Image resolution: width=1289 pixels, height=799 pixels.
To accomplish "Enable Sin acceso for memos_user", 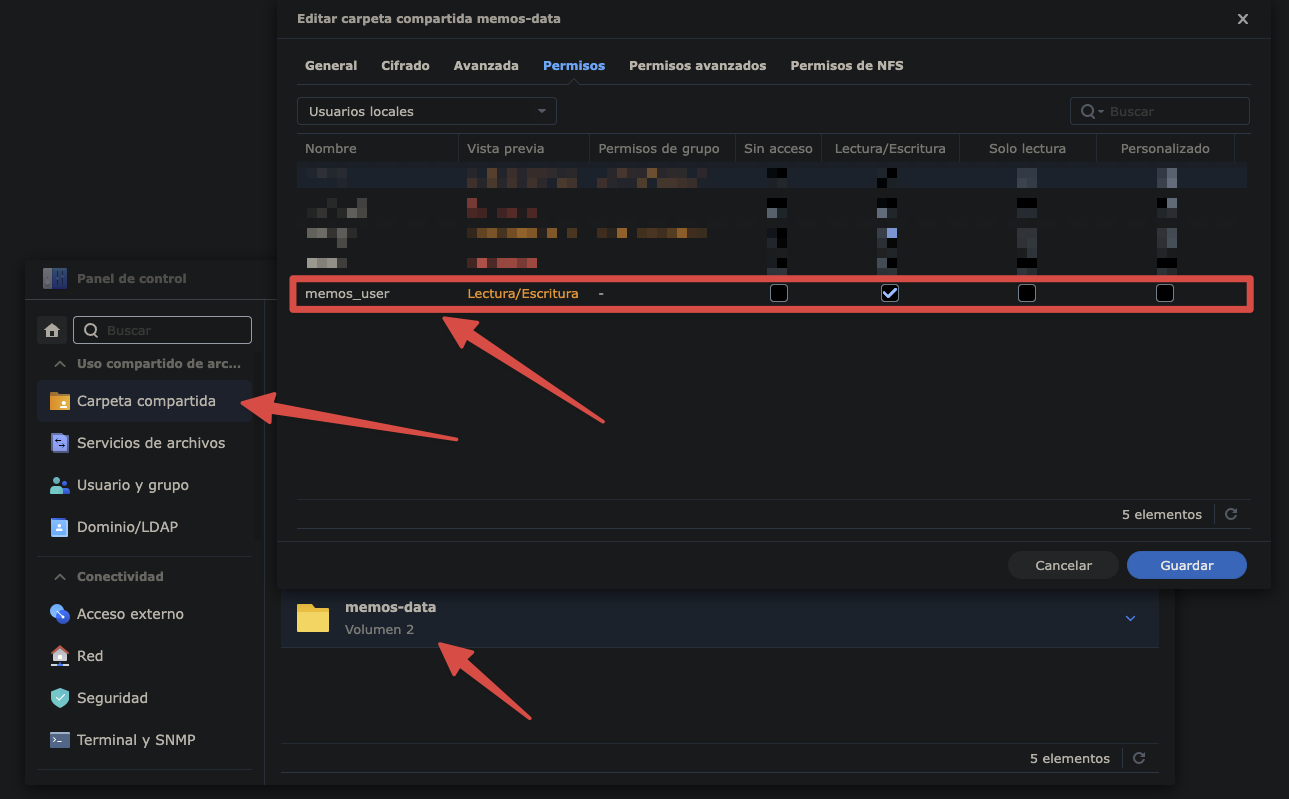I will (x=779, y=293).
